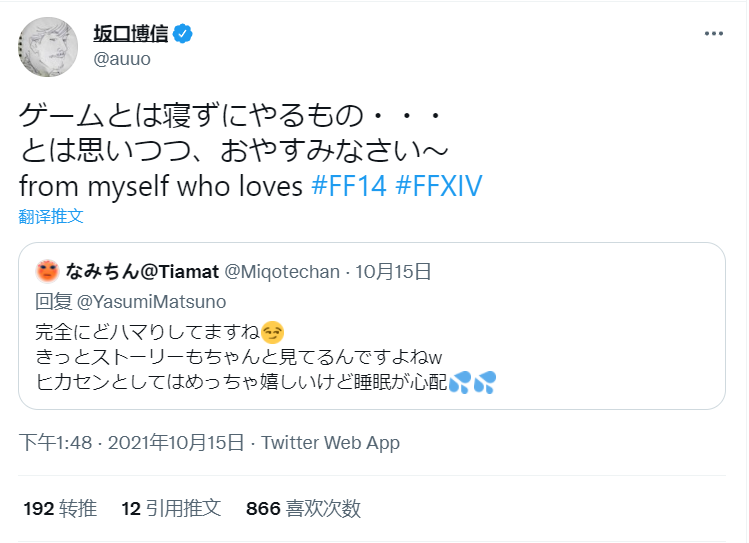View the 12 引用推文 quote tweets

tap(170, 508)
